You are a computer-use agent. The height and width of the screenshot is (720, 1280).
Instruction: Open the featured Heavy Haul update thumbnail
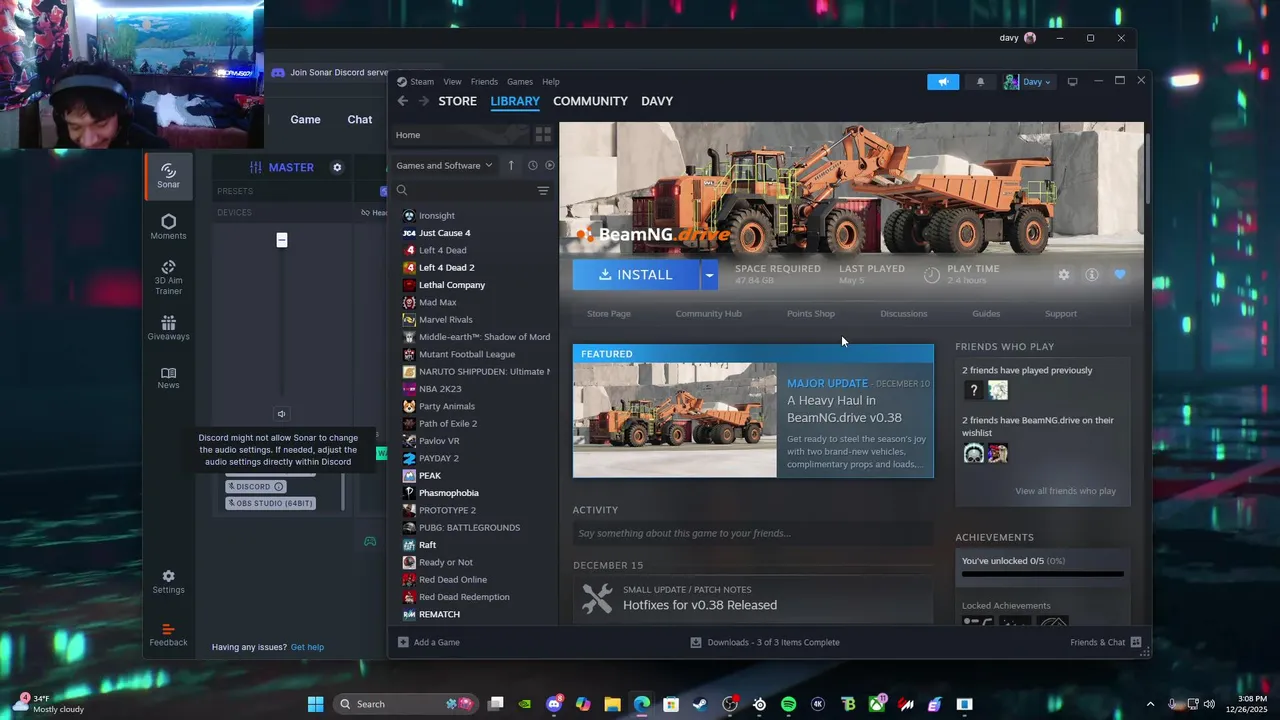675,420
